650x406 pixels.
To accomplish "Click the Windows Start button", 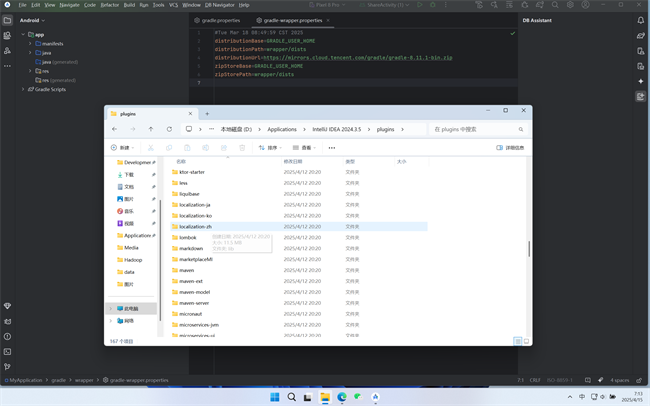I will tap(275, 397).
